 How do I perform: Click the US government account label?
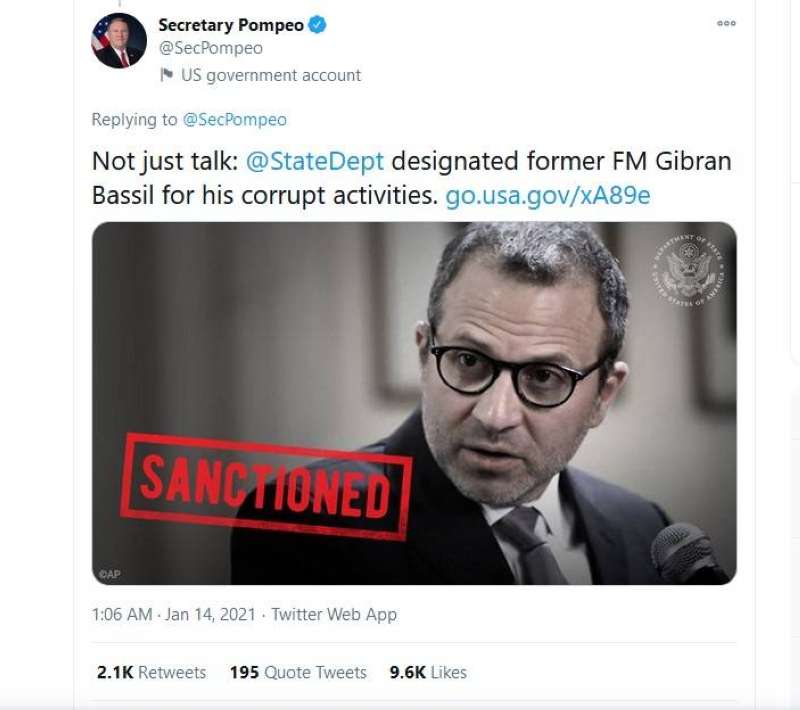coord(270,75)
